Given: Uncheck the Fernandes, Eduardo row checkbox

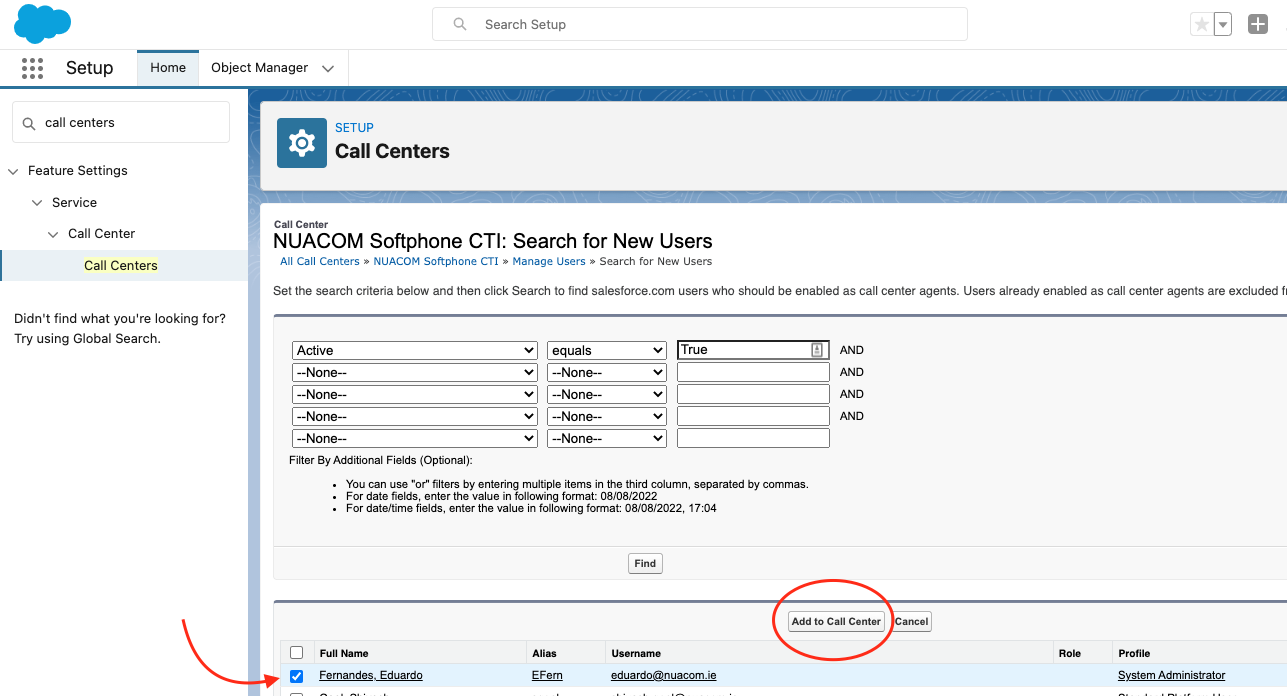Looking at the screenshot, I should pos(296,676).
